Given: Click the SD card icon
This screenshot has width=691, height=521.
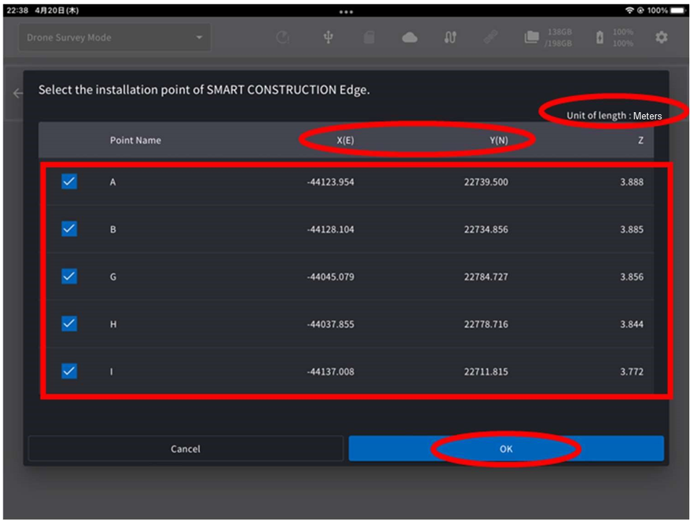Looking at the screenshot, I should click(369, 37).
